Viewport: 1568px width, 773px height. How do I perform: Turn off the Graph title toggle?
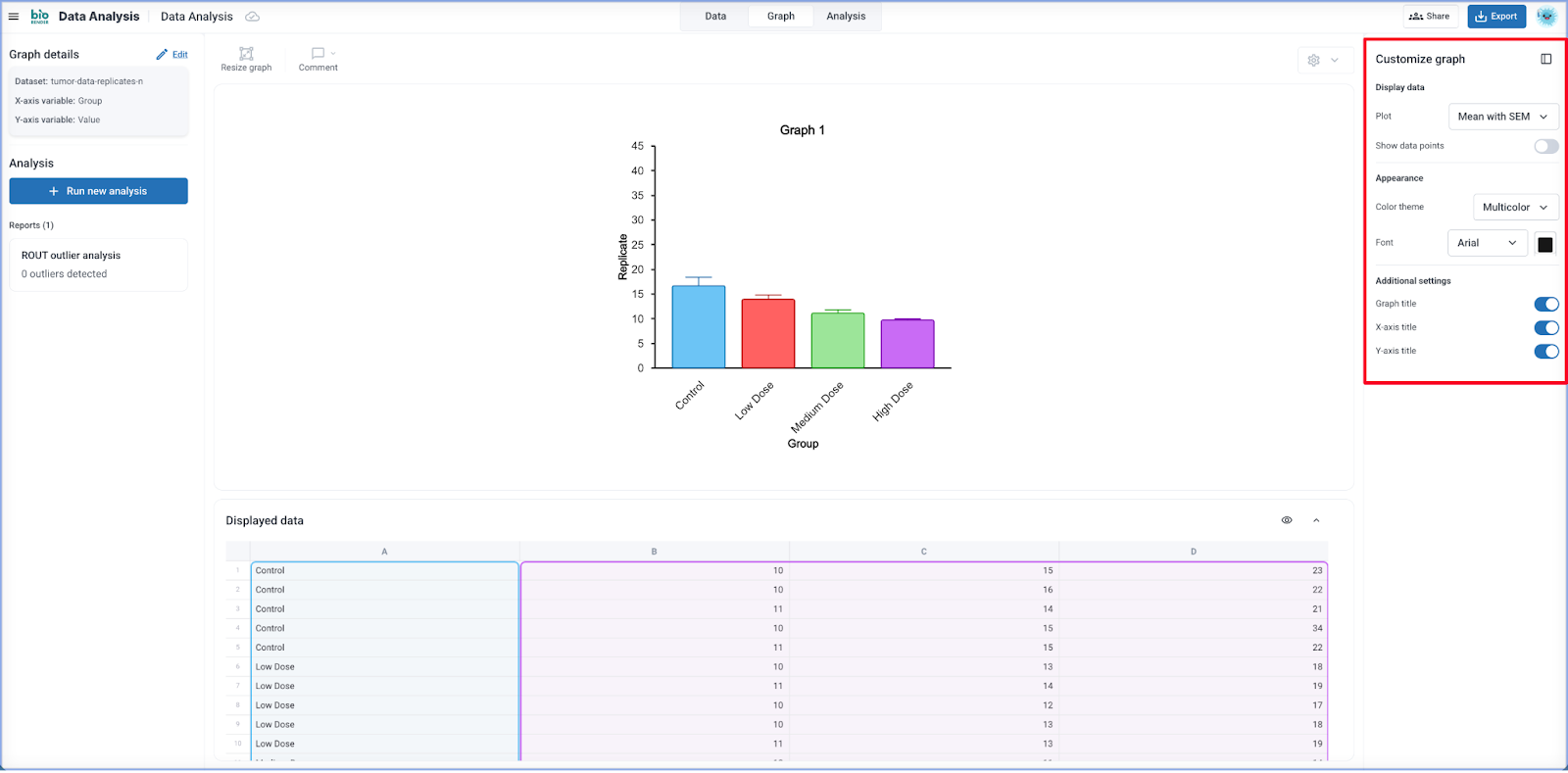[1545, 304]
